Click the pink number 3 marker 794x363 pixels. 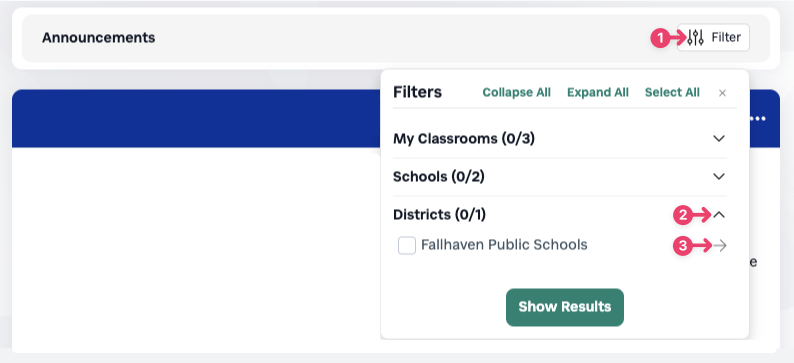[682, 246]
